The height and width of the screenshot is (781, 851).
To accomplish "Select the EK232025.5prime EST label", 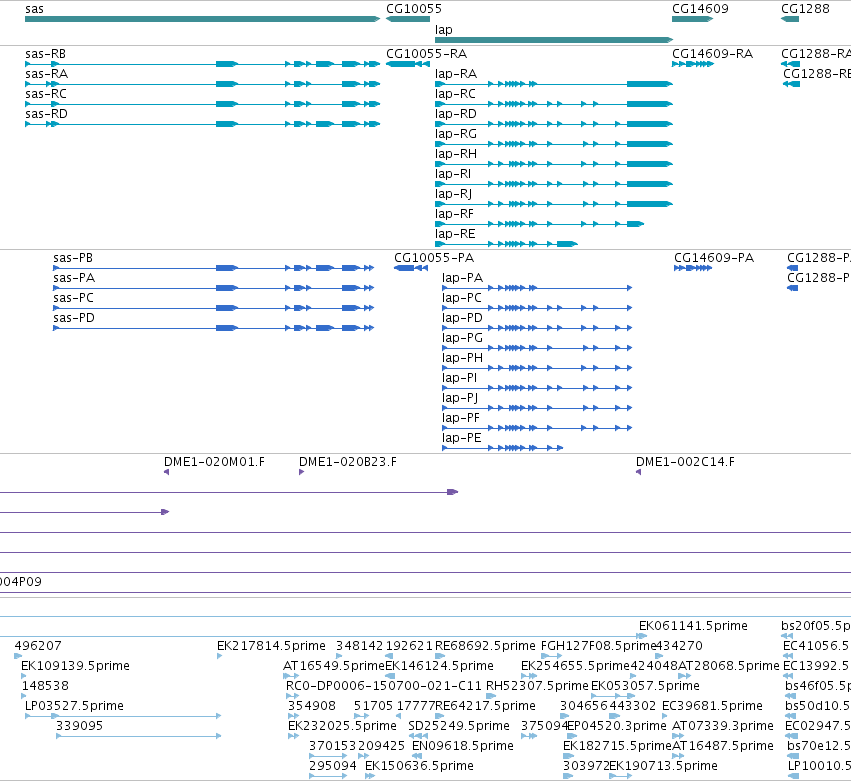I will pyautogui.click(x=342, y=726).
